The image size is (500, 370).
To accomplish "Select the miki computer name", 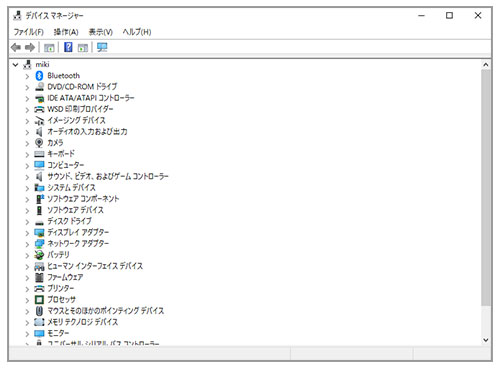I will click(42, 64).
